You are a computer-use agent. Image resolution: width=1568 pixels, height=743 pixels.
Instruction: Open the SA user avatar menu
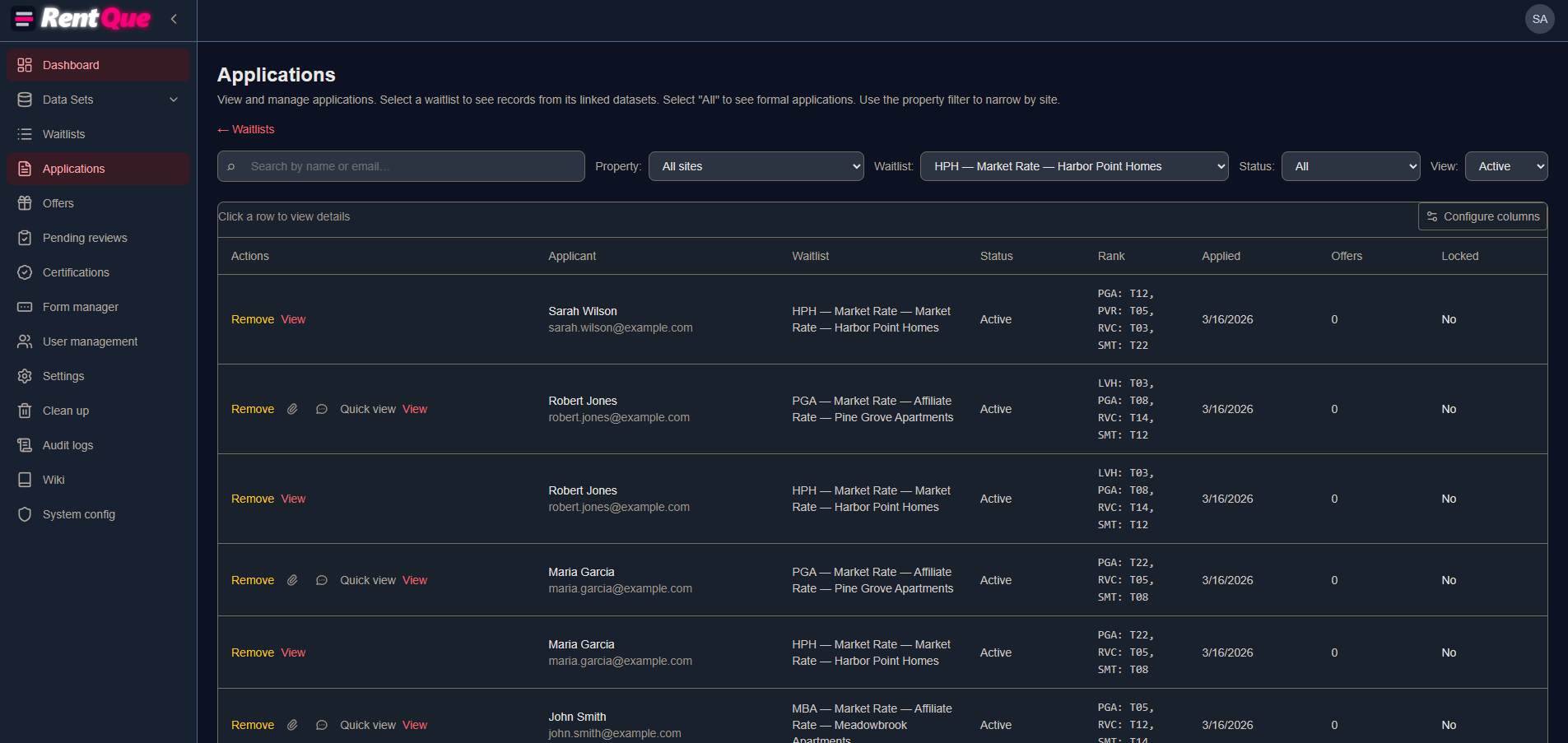1539,19
